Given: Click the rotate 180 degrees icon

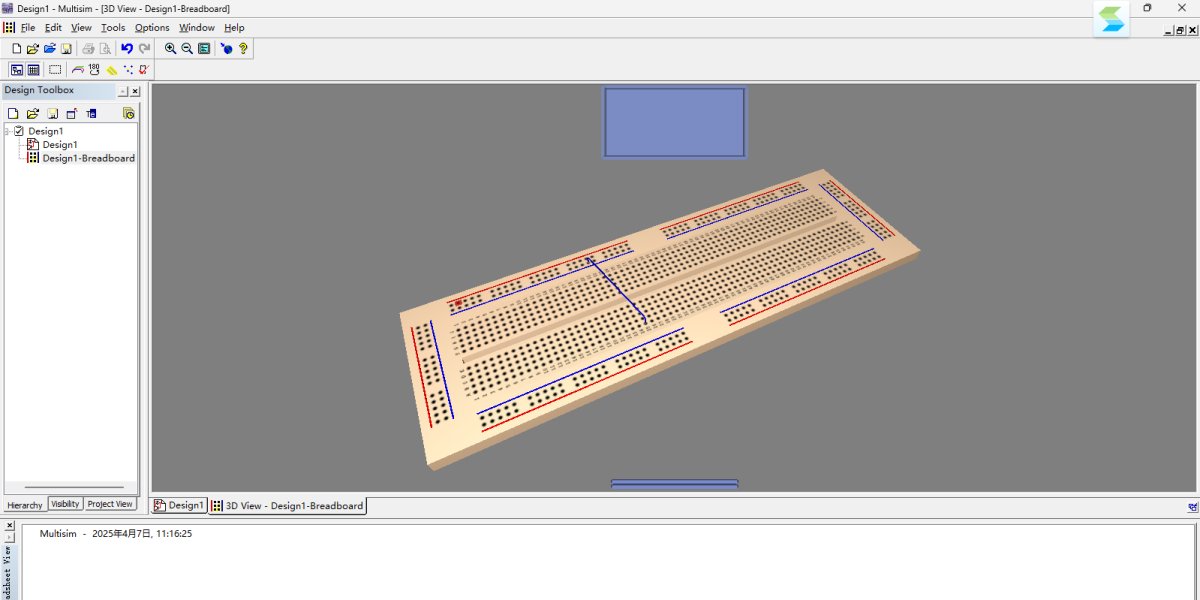Looking at the screenshot, I should coord(94,69).
